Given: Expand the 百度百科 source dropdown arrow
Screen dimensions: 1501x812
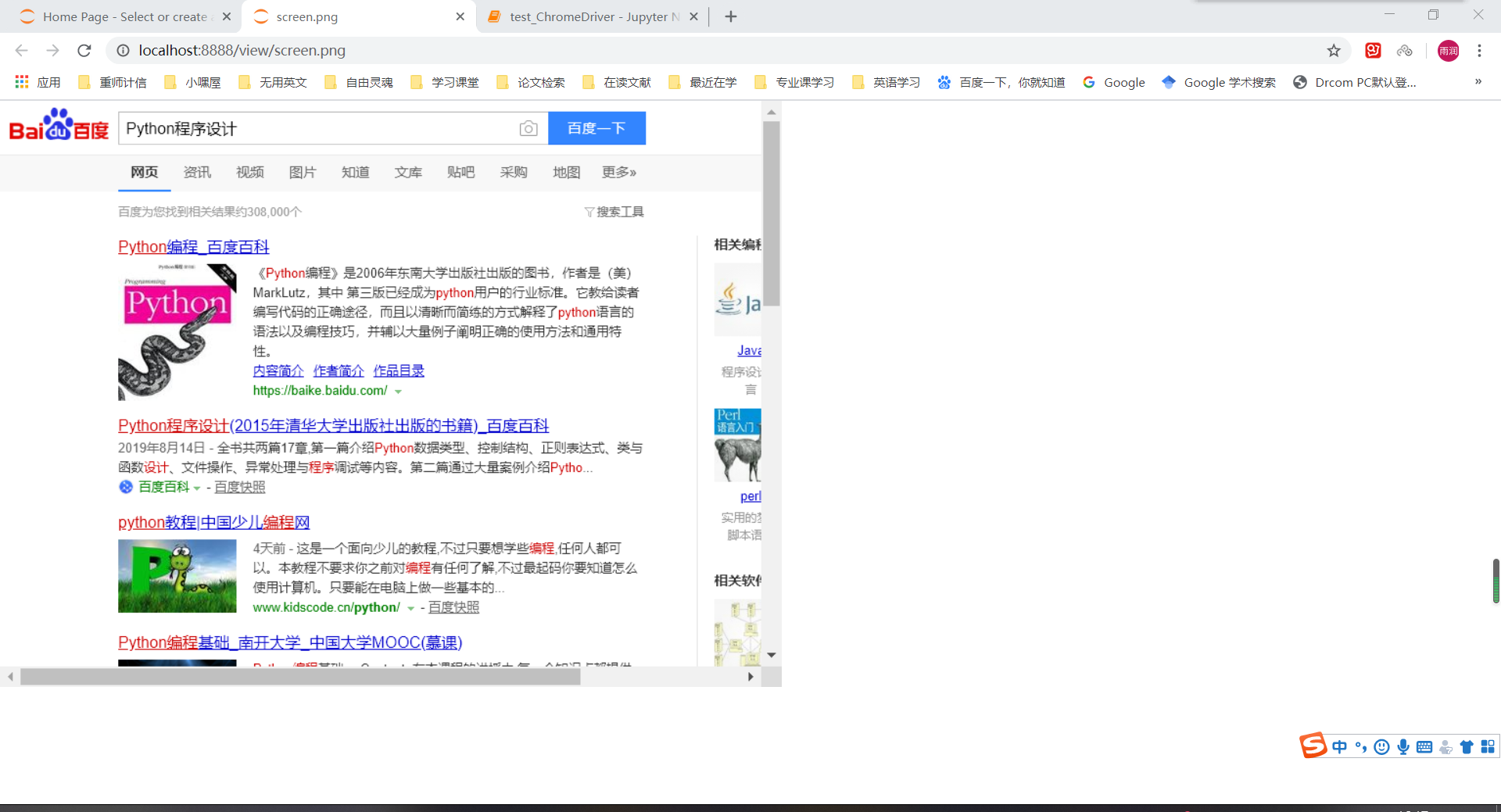Looking at the screenshot, I should [198, 487].
